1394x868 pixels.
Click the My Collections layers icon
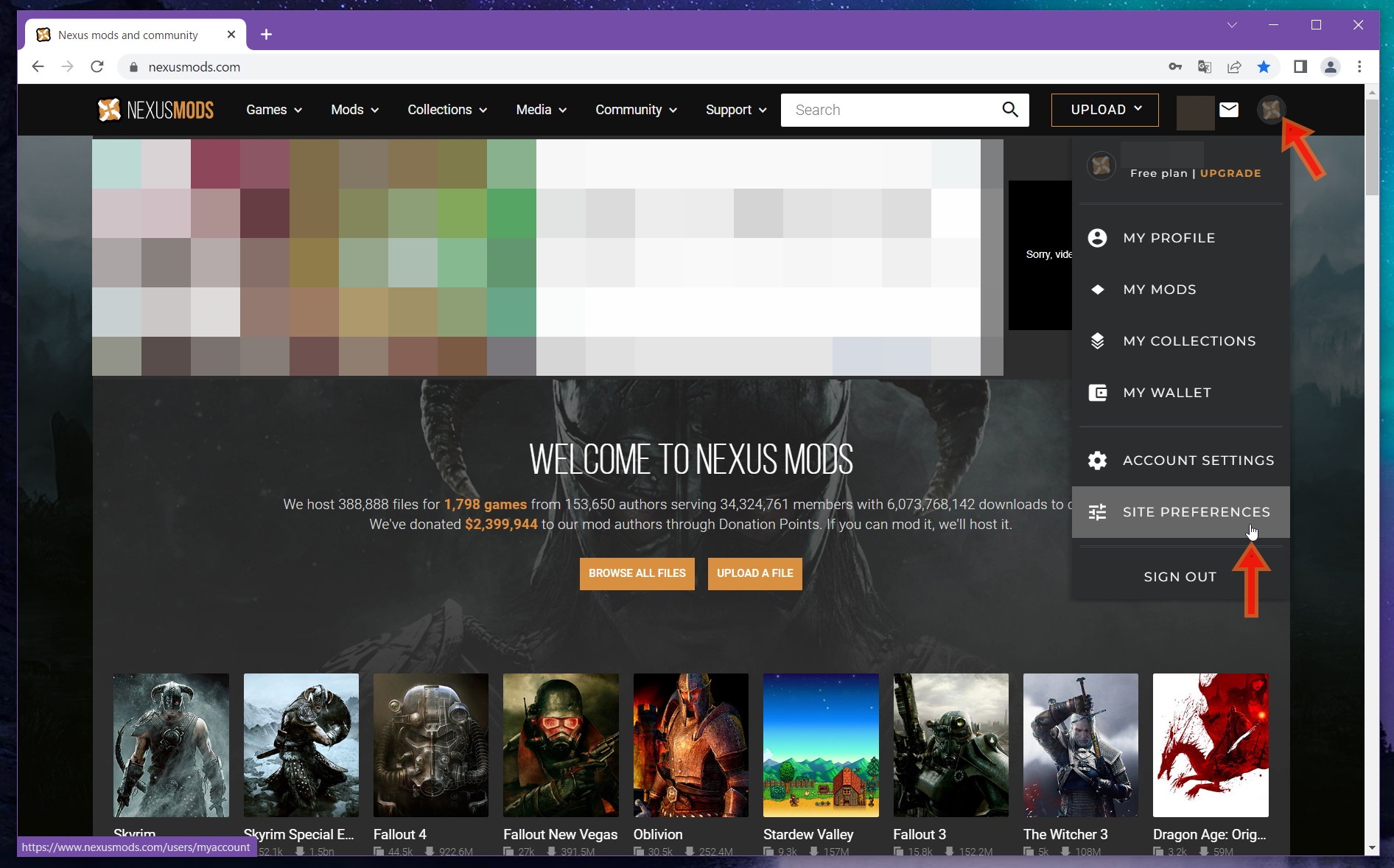1097,341
